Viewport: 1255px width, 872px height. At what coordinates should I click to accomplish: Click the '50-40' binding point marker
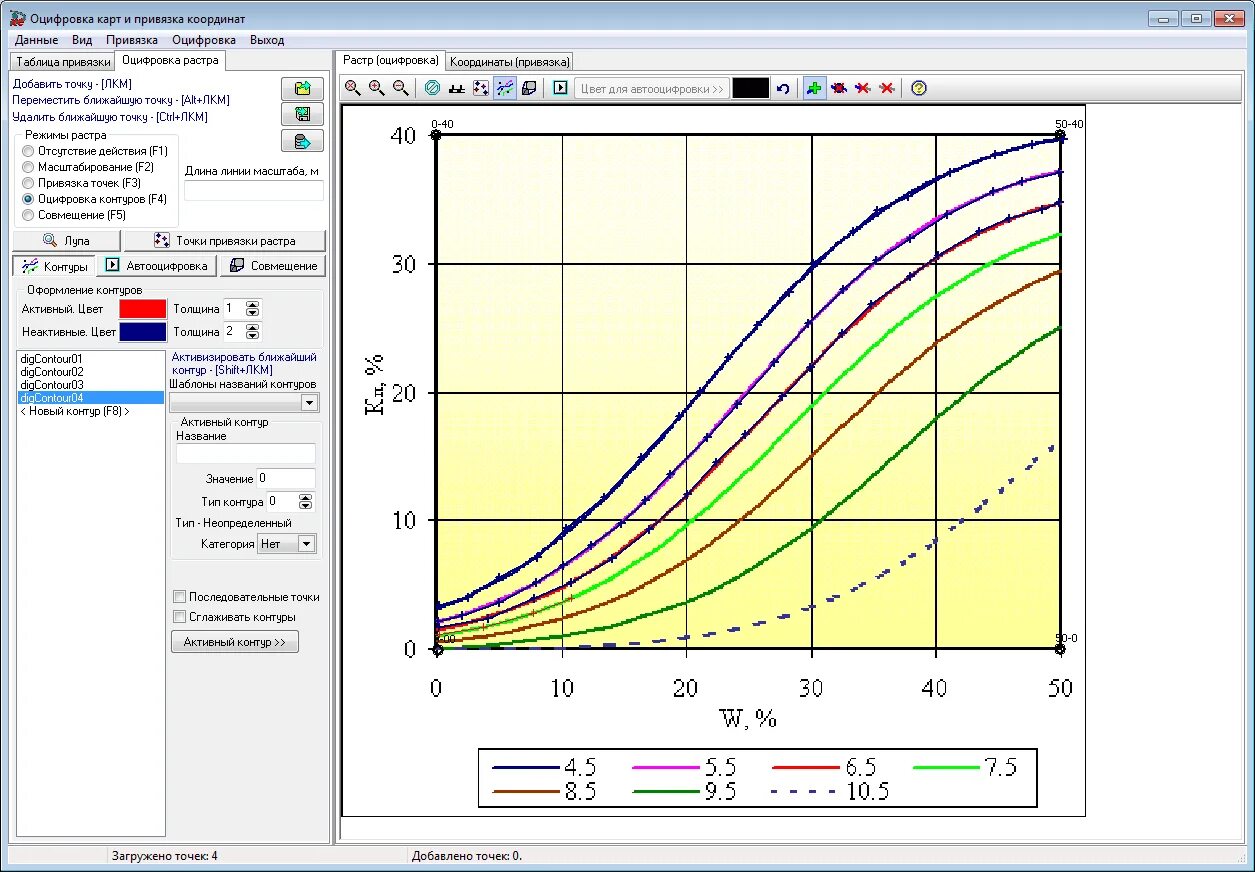point(1061,135)
